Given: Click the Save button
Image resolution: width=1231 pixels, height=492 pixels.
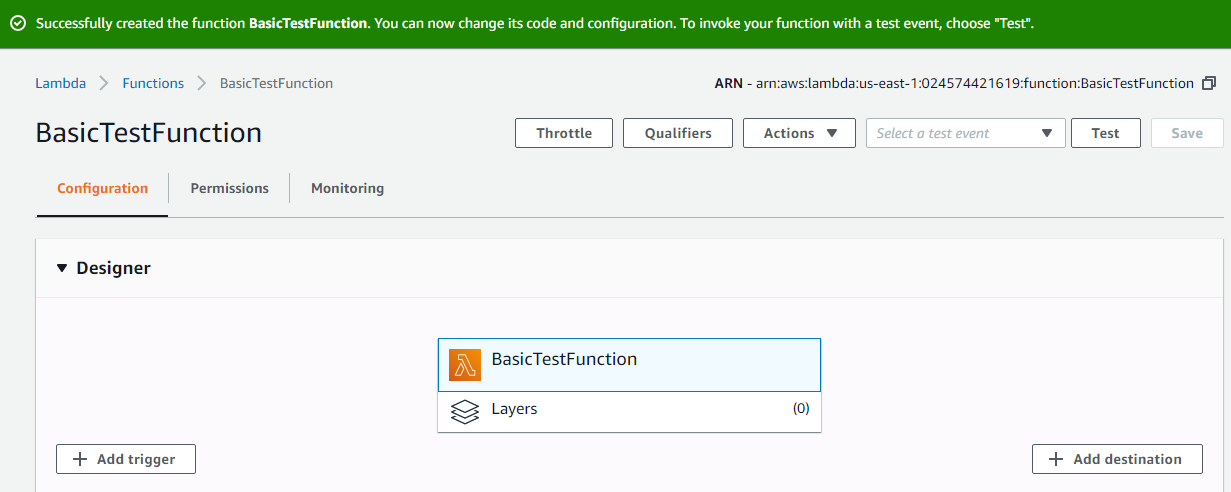Looking at the screenshot, I should 1187,133.
